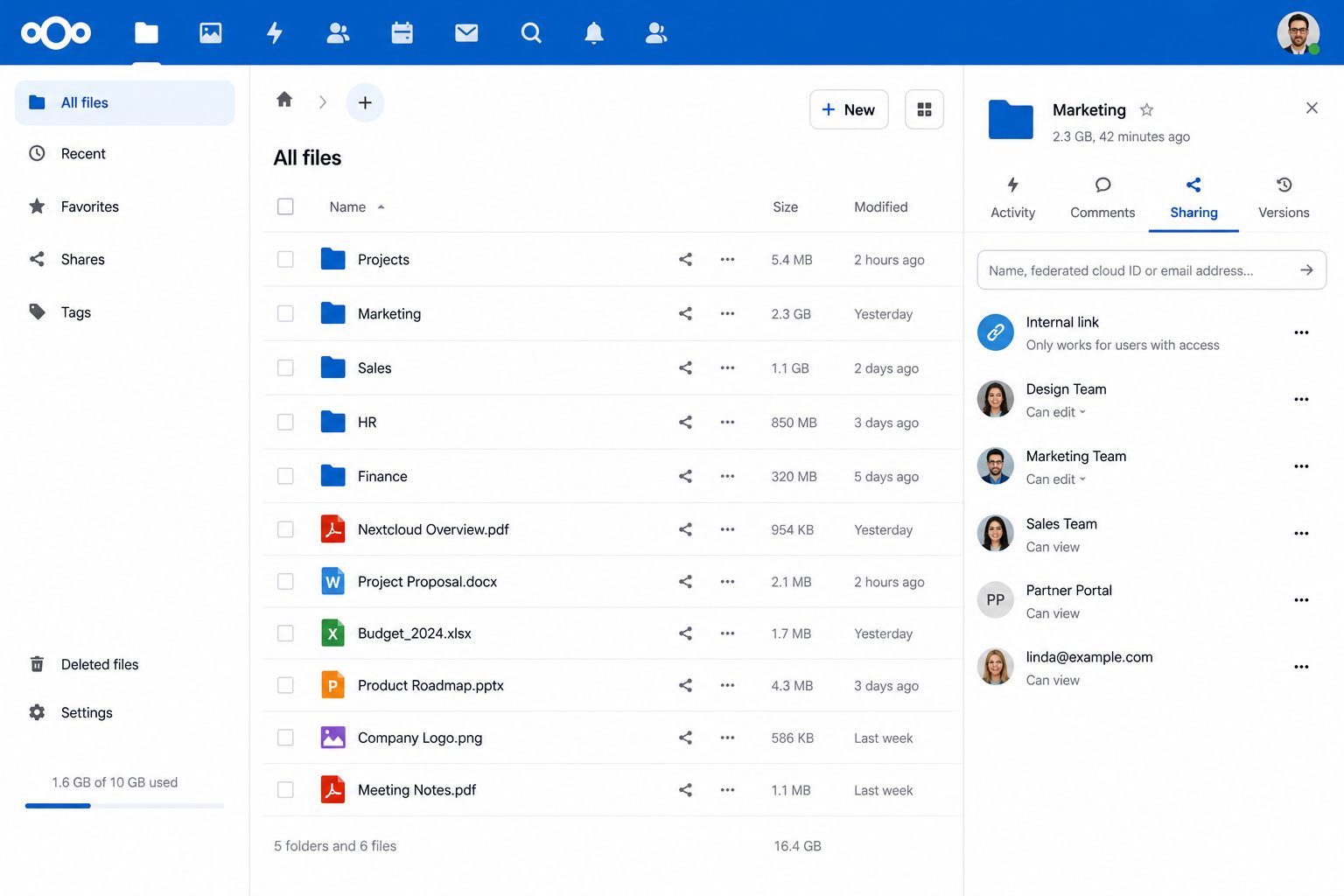Open more actions for Project Proposal.docx
The width and height of the screenshot is (1344, 896).
pyautogui.click(x=727, y=581)
